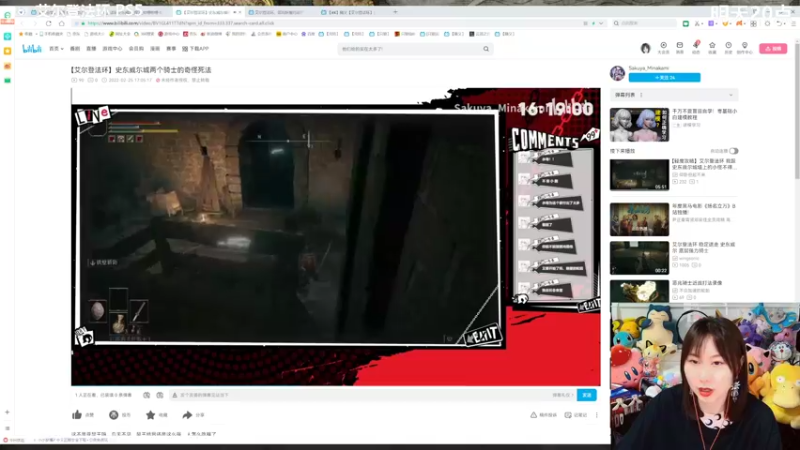Click the bilibili logo
800x450 pixels.
coord(32,48)
